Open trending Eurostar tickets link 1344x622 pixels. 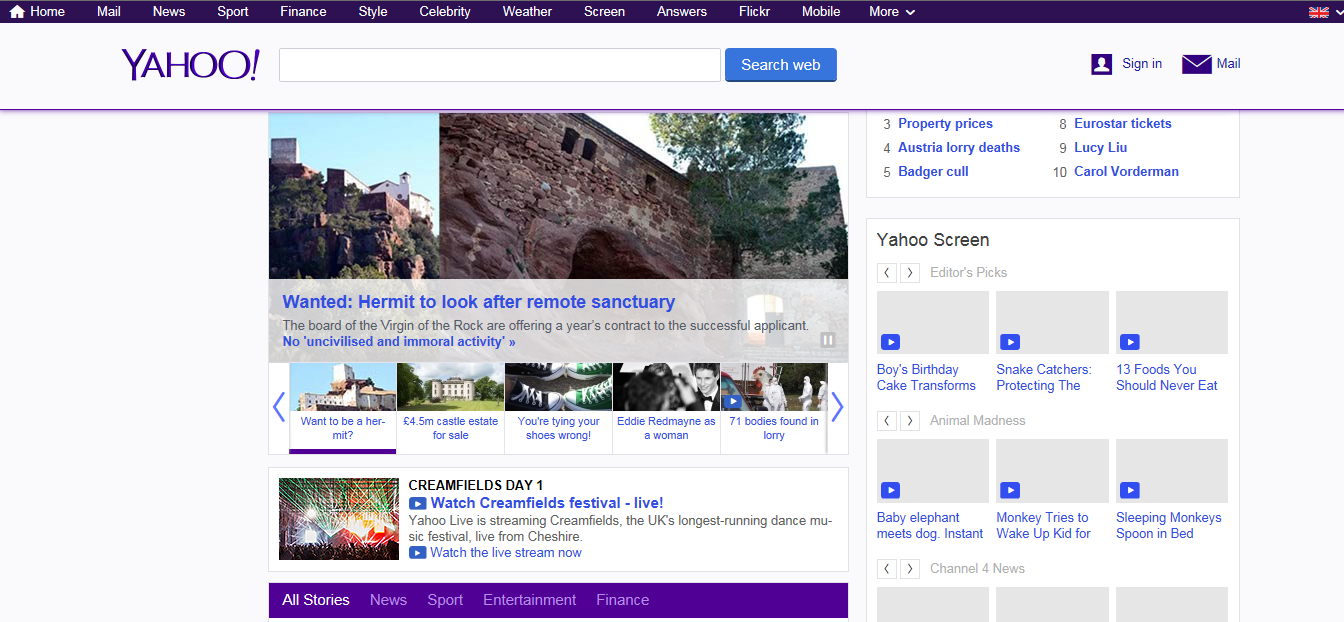pyautogui.click(x=1123, y=124)
